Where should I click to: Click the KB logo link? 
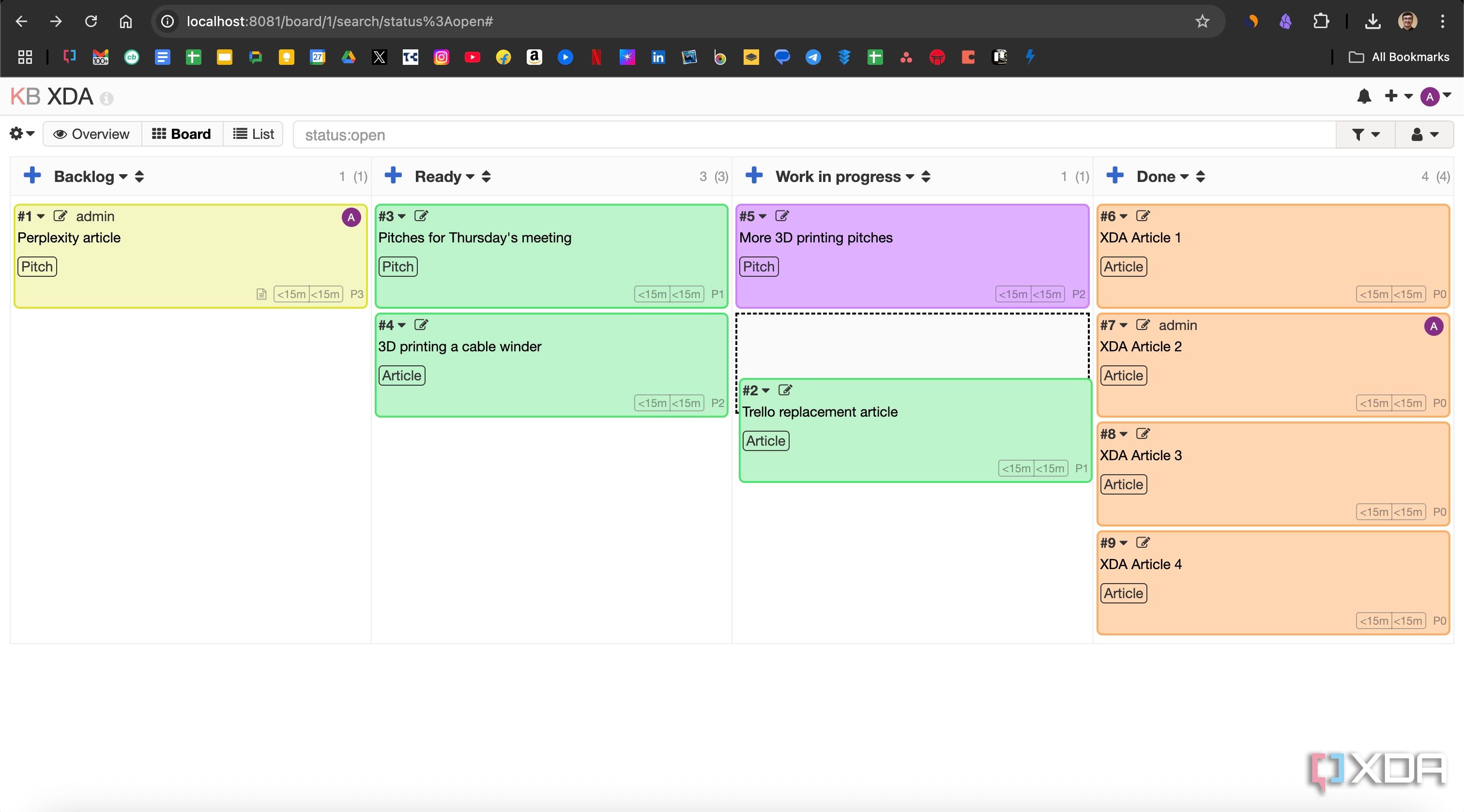pyautogui.click(x=25, y=97)
